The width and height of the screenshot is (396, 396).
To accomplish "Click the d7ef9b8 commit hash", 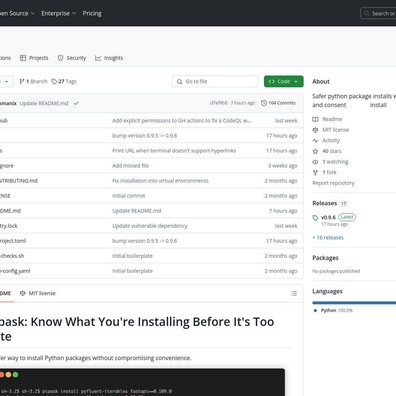I will [219, 103].
